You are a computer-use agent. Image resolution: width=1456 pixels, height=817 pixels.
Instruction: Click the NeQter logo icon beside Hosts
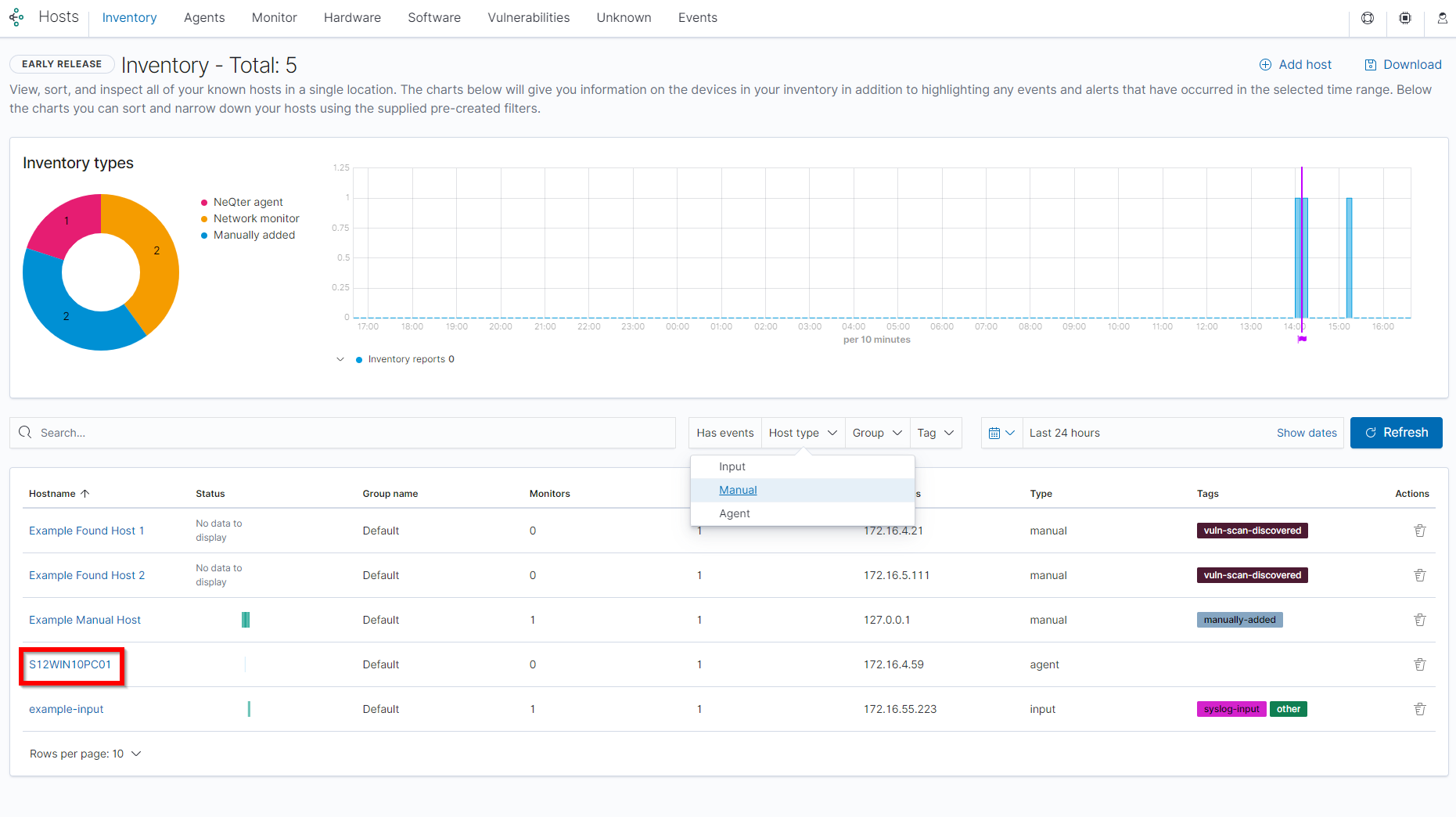coord(16,17)
